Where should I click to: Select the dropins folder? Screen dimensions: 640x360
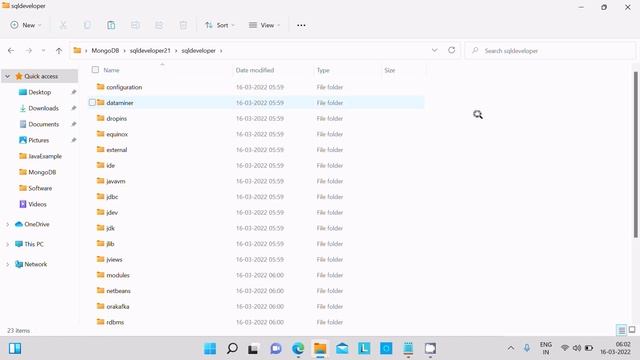coord(116,118)
